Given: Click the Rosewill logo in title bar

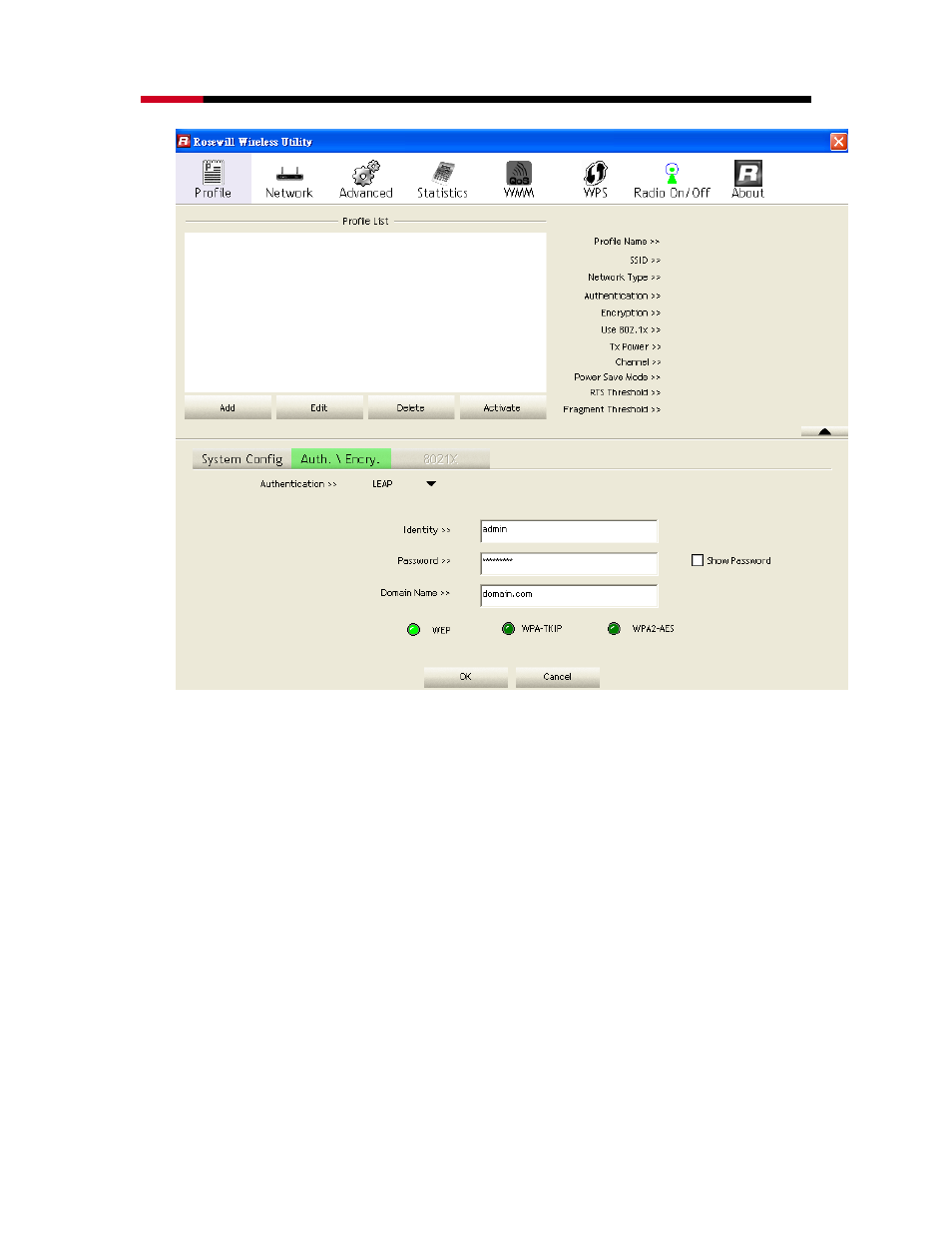Looking at the screenshot, I should pyautogui.click(x=184, y=142).
